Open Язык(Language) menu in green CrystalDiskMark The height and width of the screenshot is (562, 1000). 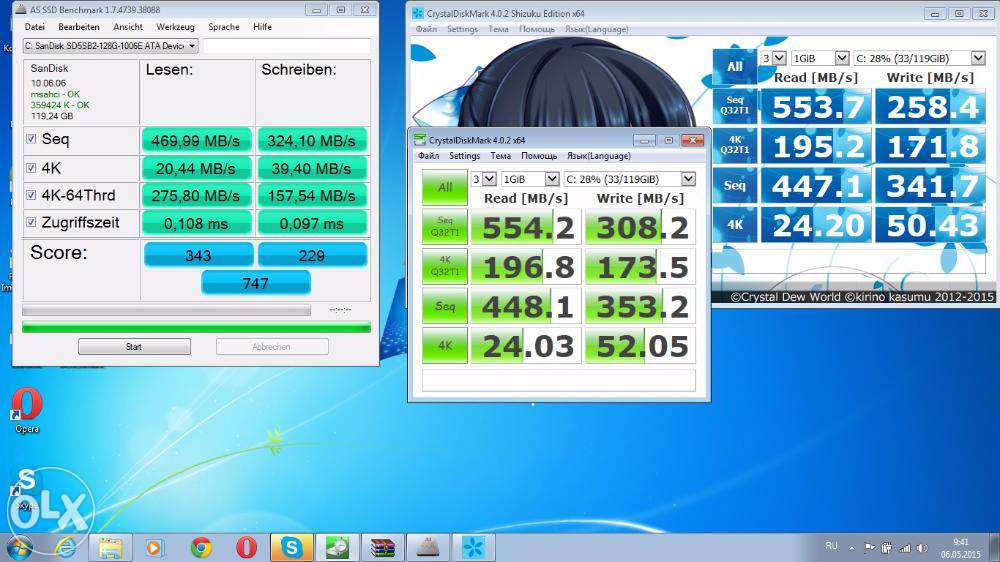pyautogui.click(x=598, y=156)
